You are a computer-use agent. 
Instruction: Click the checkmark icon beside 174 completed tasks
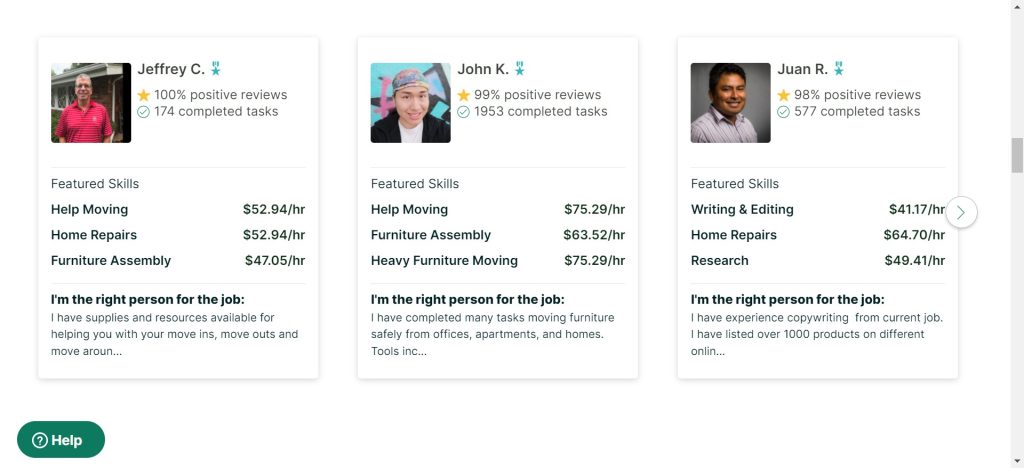143,112
